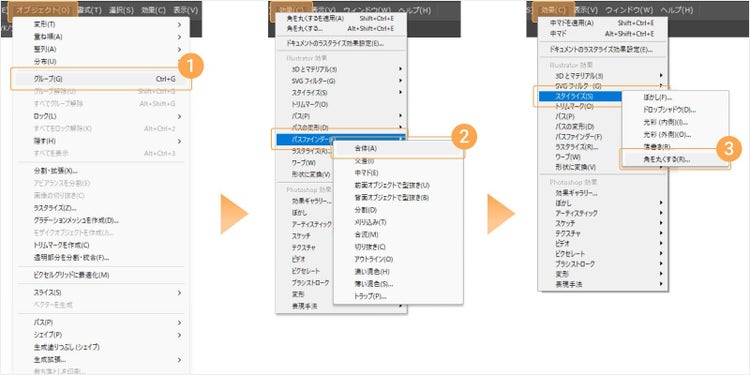750x375 pixels.
Task: Open the 表示(V) menu in the right panel
Action: coord(586,10)
